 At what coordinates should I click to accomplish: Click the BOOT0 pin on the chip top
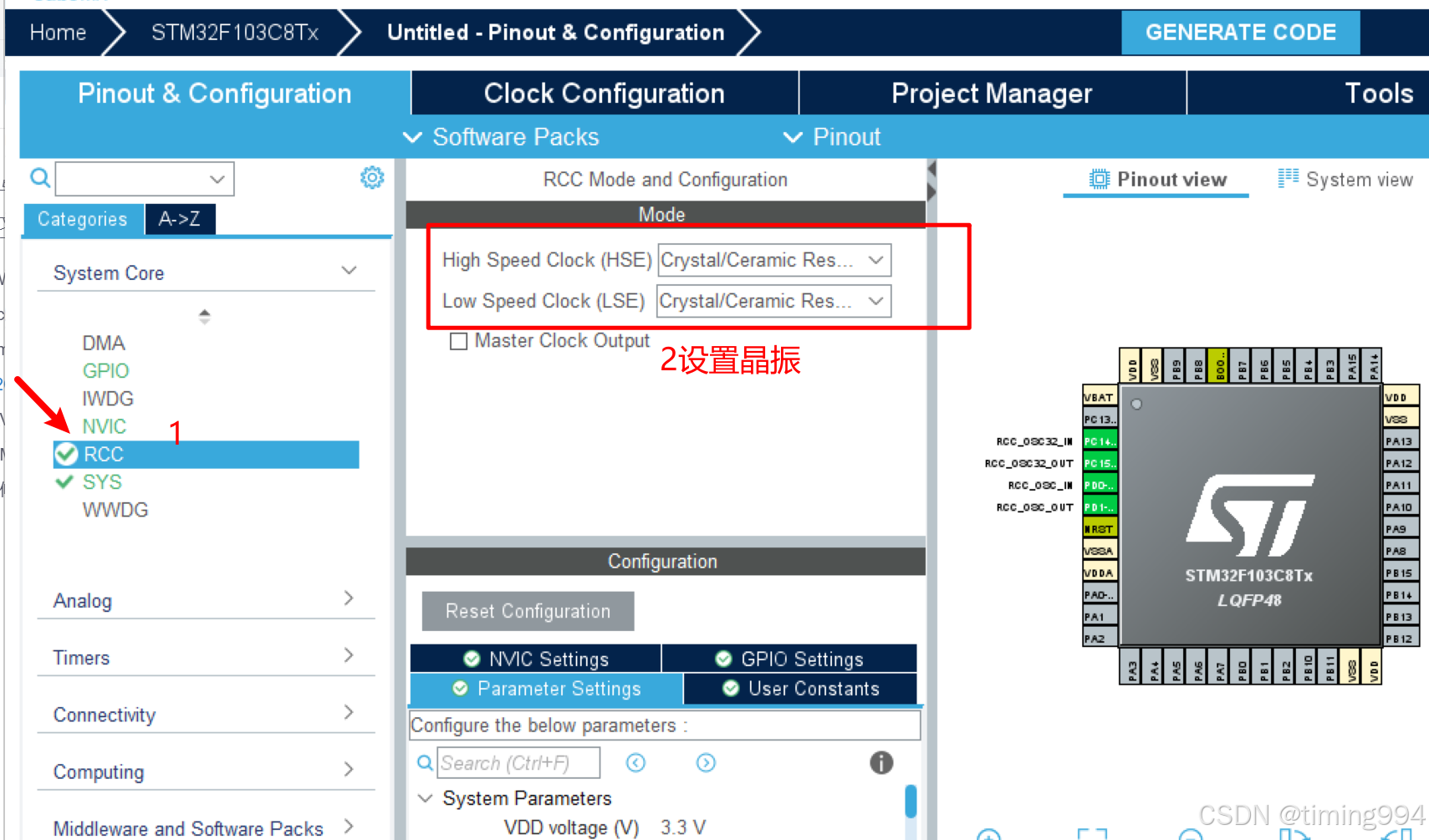coord(1219,365)
